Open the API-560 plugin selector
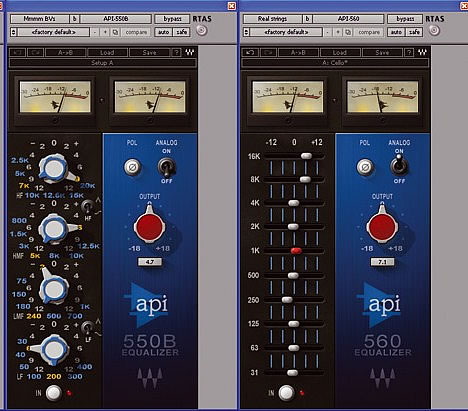Image resolution: width=468 pixels, height=411 pixels. pos(348,19)
